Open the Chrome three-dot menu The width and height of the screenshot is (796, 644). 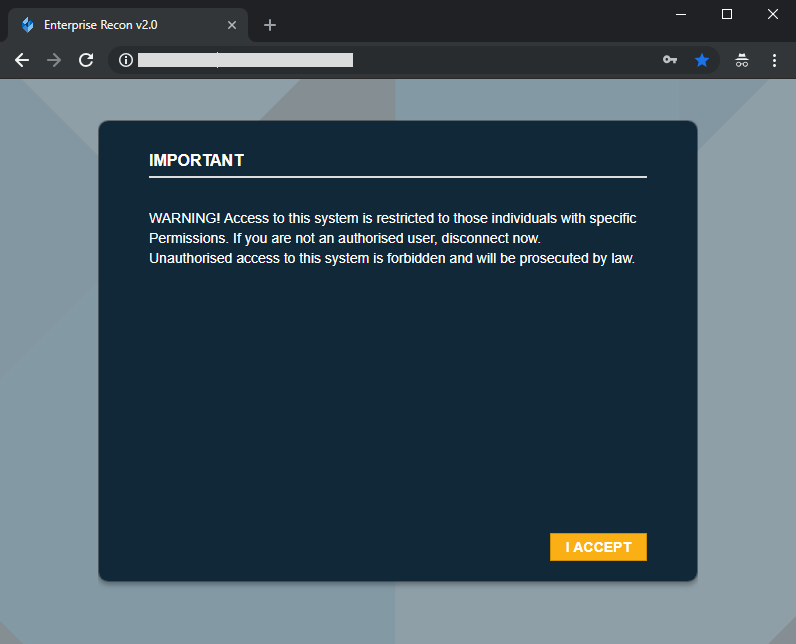coord(774,60)
